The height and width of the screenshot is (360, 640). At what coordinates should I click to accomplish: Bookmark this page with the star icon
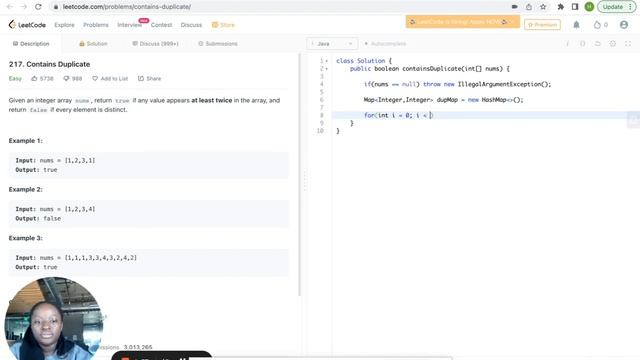pos(543,7)
